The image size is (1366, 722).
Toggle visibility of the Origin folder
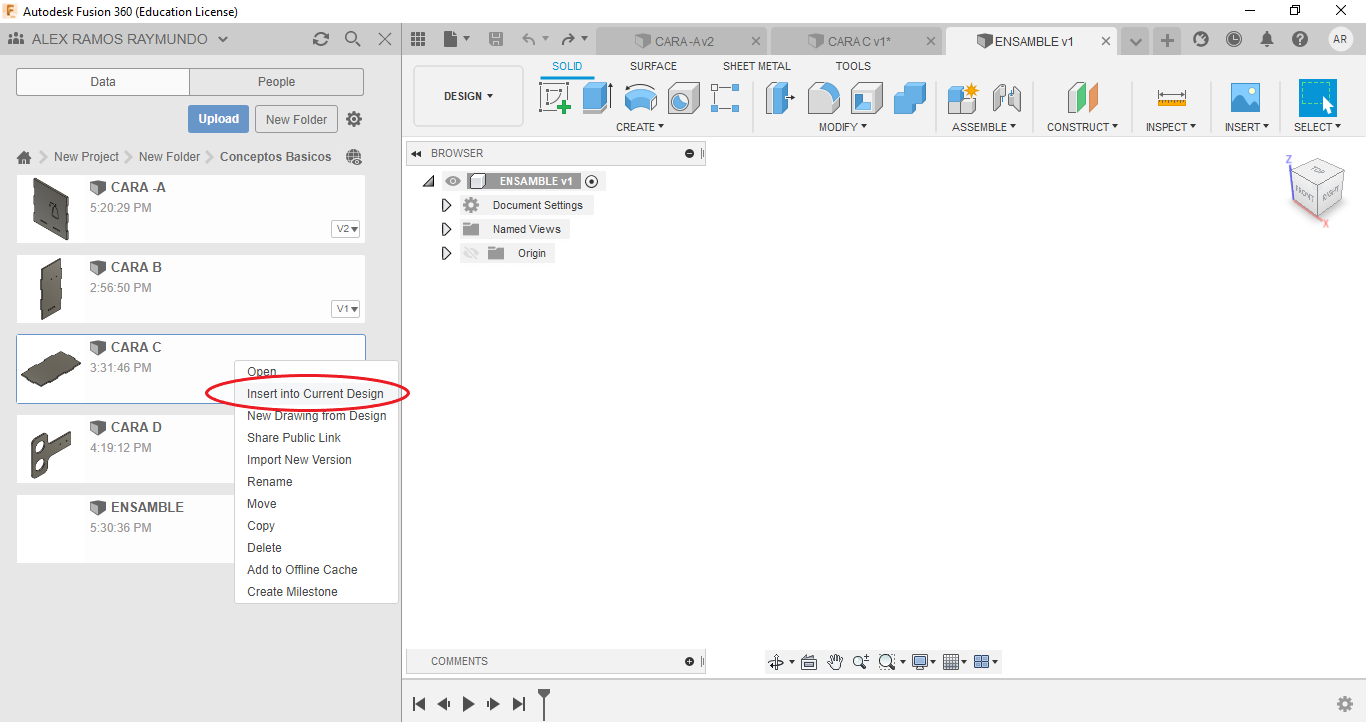(470, 253)
